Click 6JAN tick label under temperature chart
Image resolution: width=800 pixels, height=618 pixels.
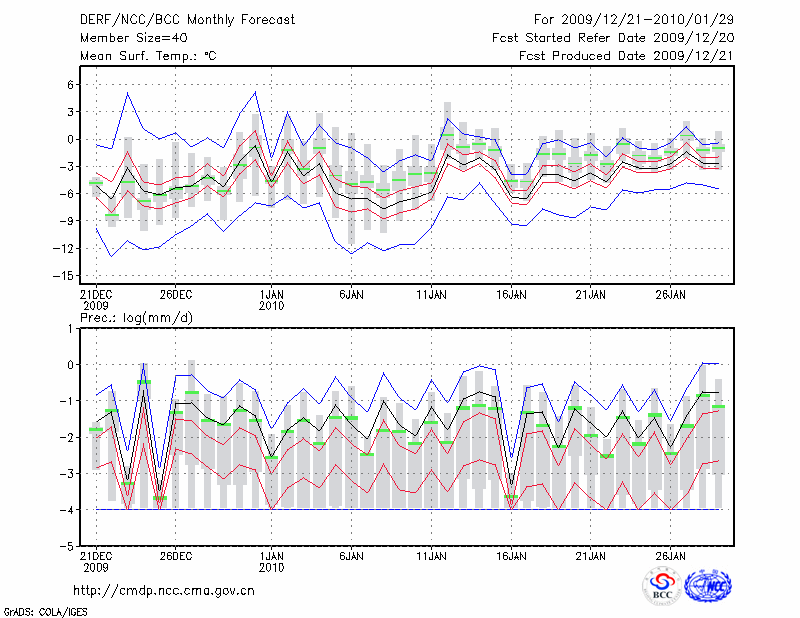pyautogui.click(x=351, y=295)
